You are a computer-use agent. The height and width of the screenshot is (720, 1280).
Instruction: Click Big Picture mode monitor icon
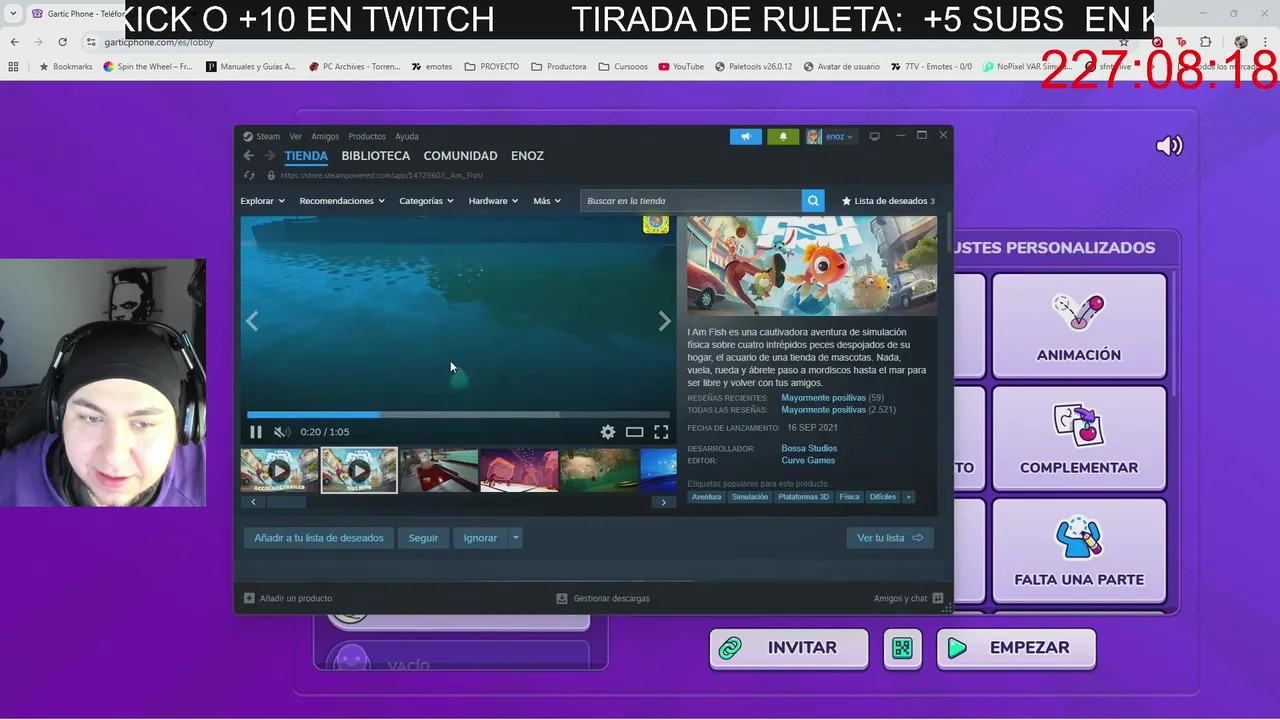click(x=874, y=136)
